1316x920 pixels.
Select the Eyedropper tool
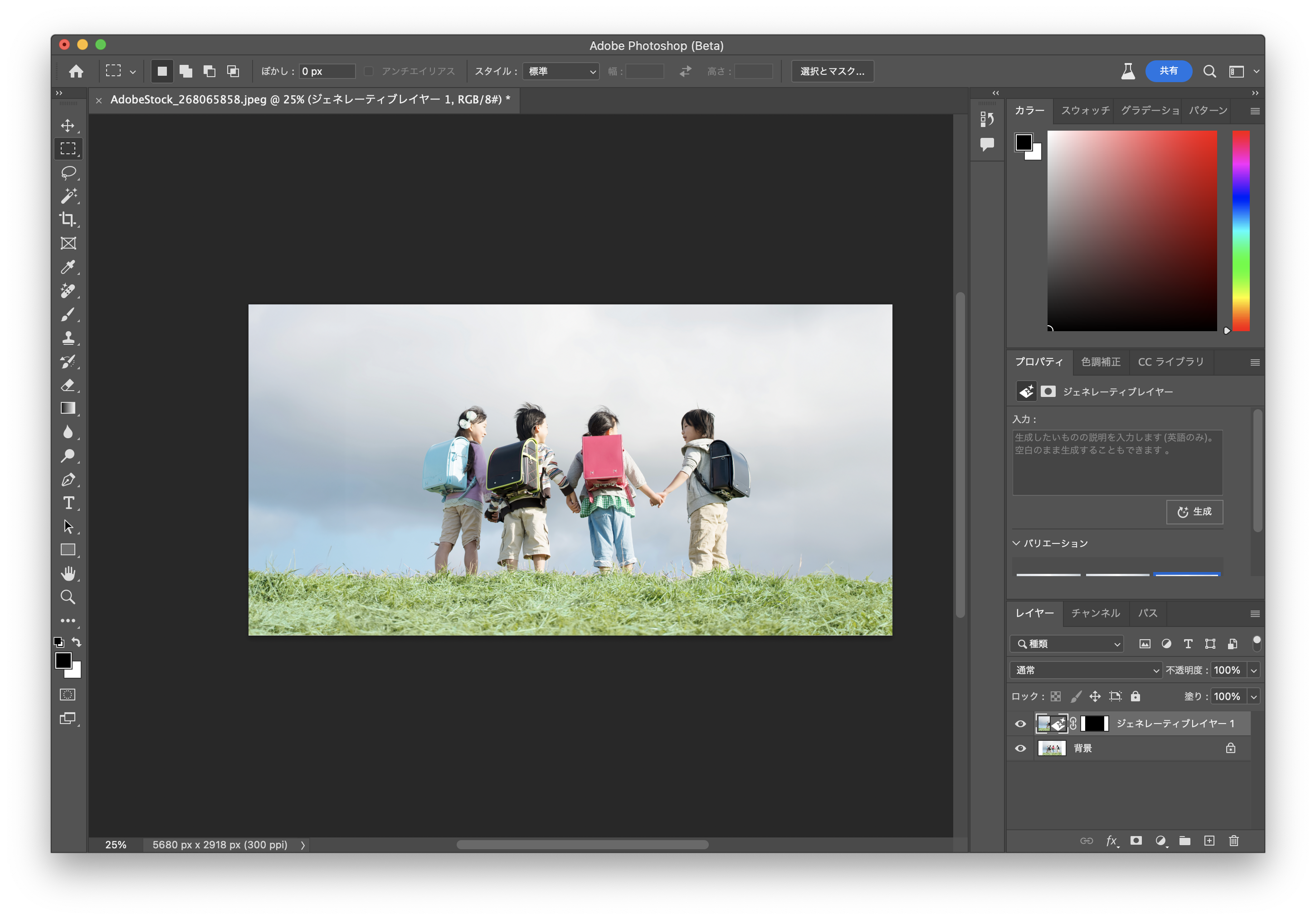[68, 267]
